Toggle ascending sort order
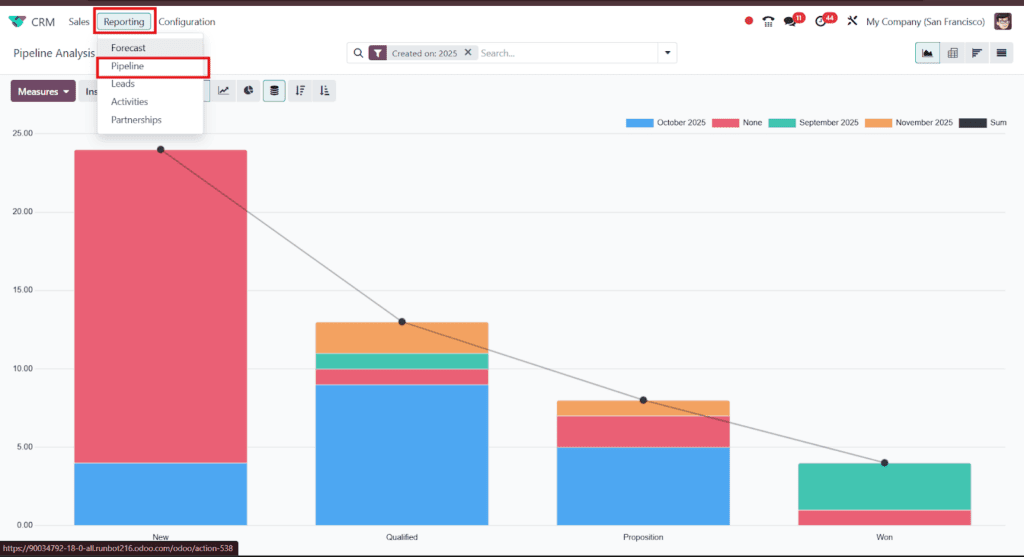 tap(324, 91)
